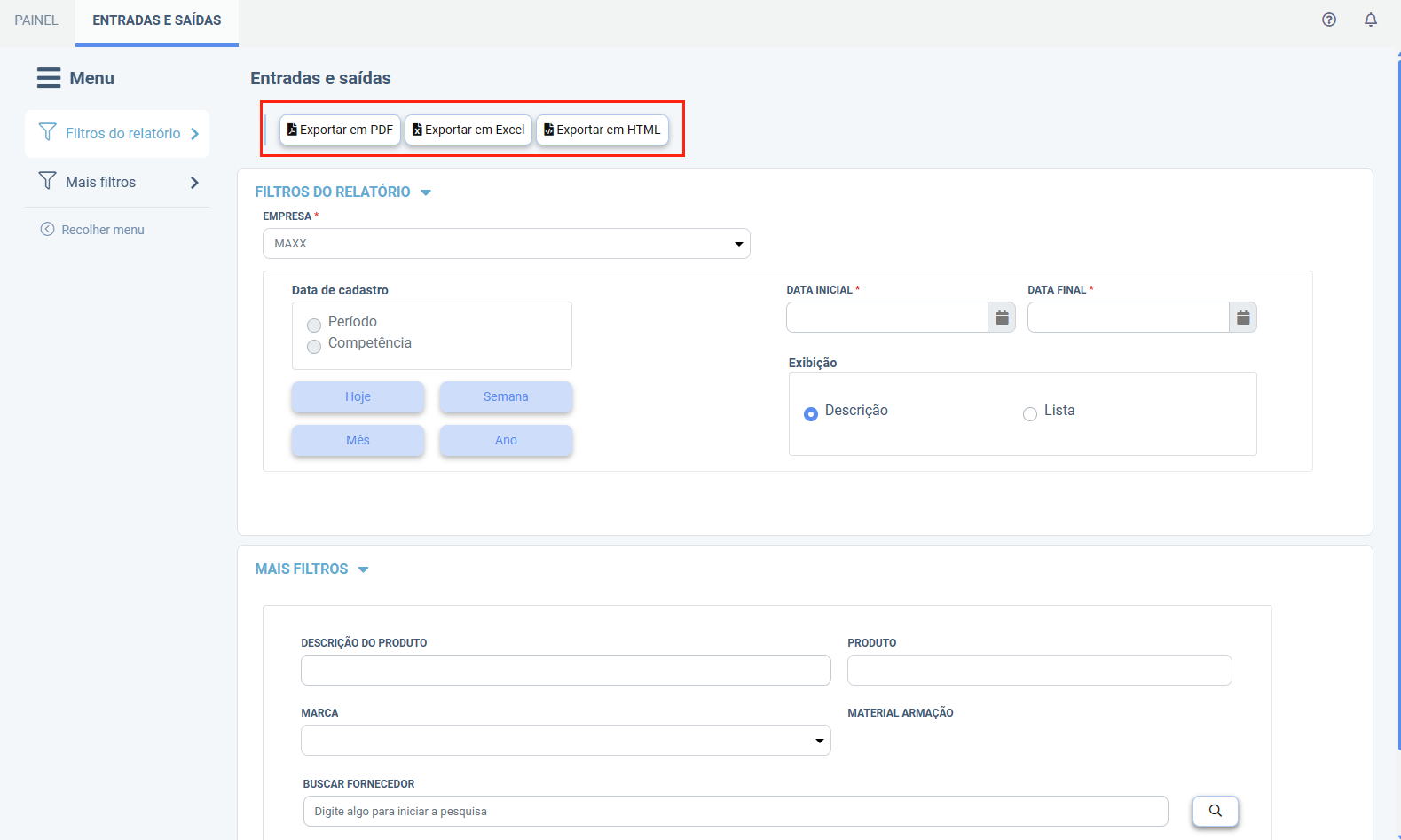Screen dimensions: 1401x840
Task: Click the Data de cadastro label
Action: tap(340, 290)
